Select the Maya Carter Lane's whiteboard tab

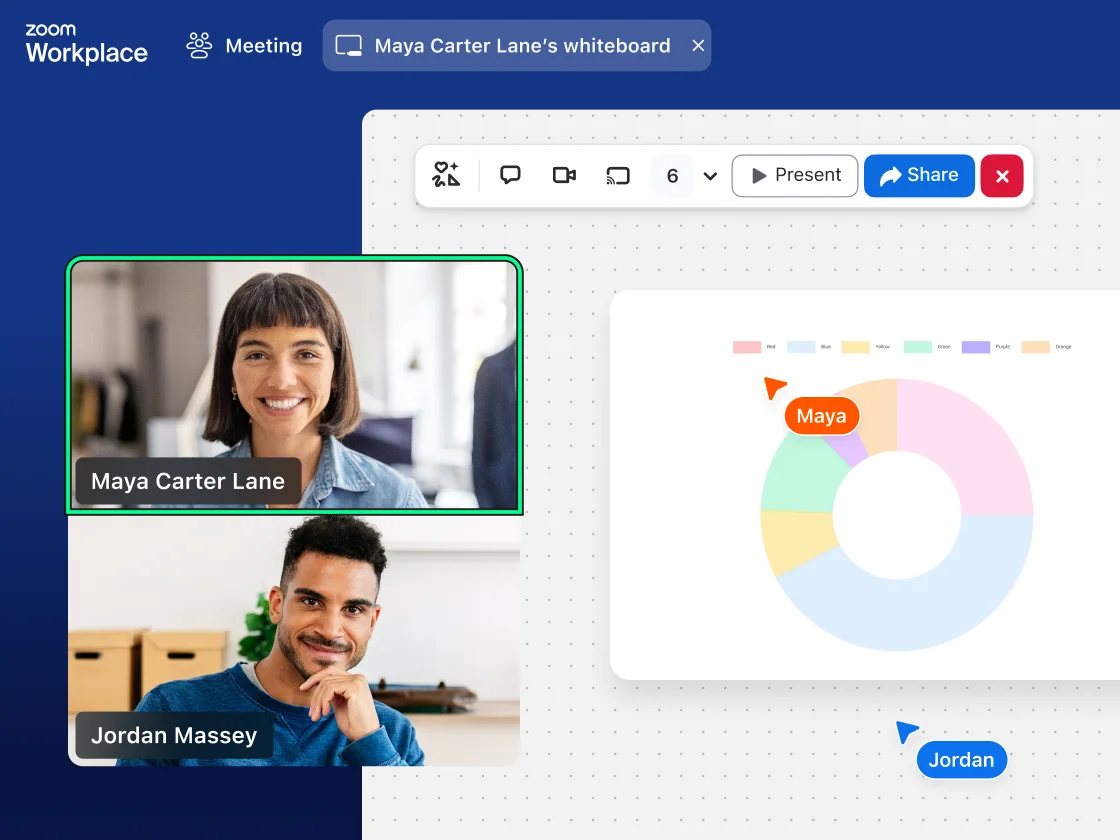pos(516,45)
